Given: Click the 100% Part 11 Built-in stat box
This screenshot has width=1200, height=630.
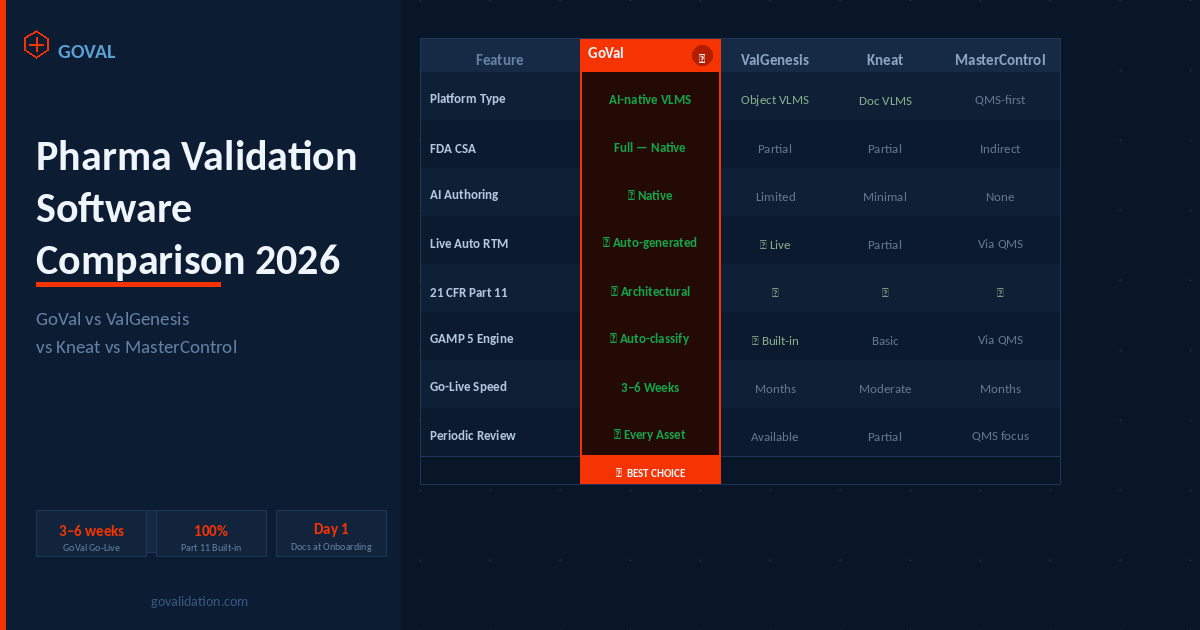Looking at the screenshot, I should [211, 533].
